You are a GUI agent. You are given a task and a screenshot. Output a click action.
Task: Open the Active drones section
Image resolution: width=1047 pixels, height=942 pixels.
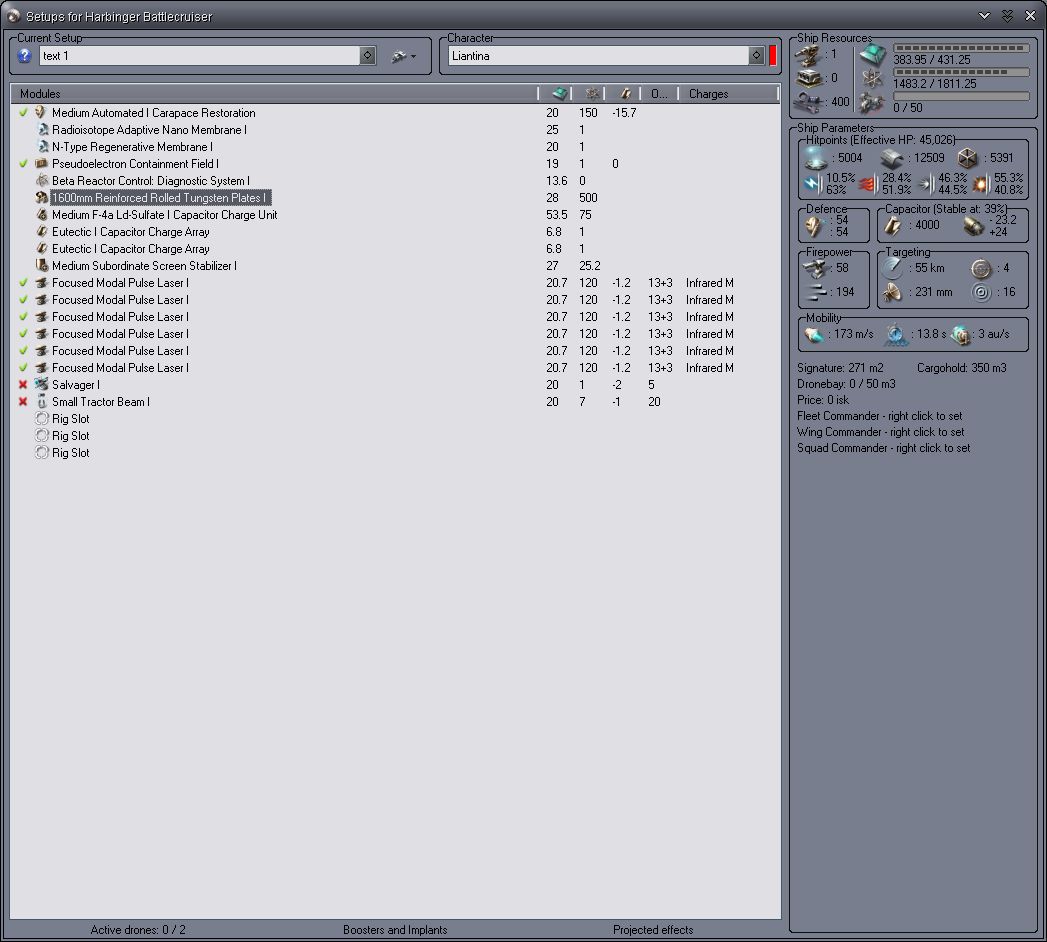[138, 929]
